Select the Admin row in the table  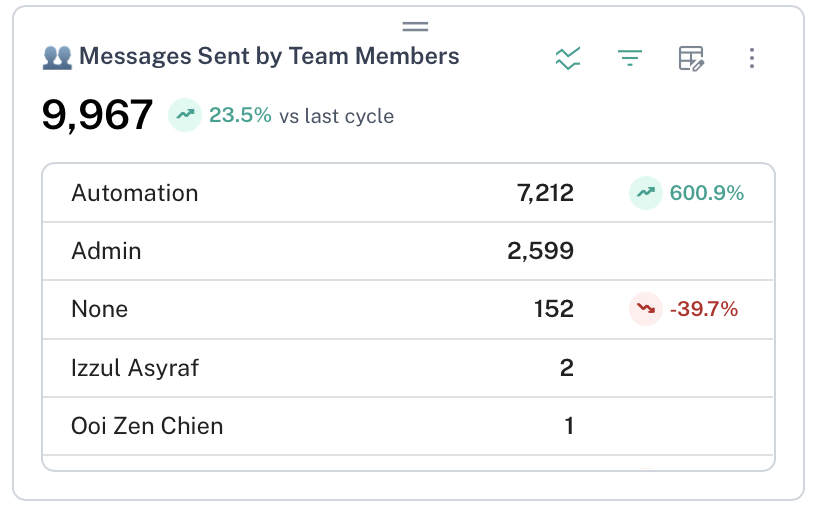107,251
